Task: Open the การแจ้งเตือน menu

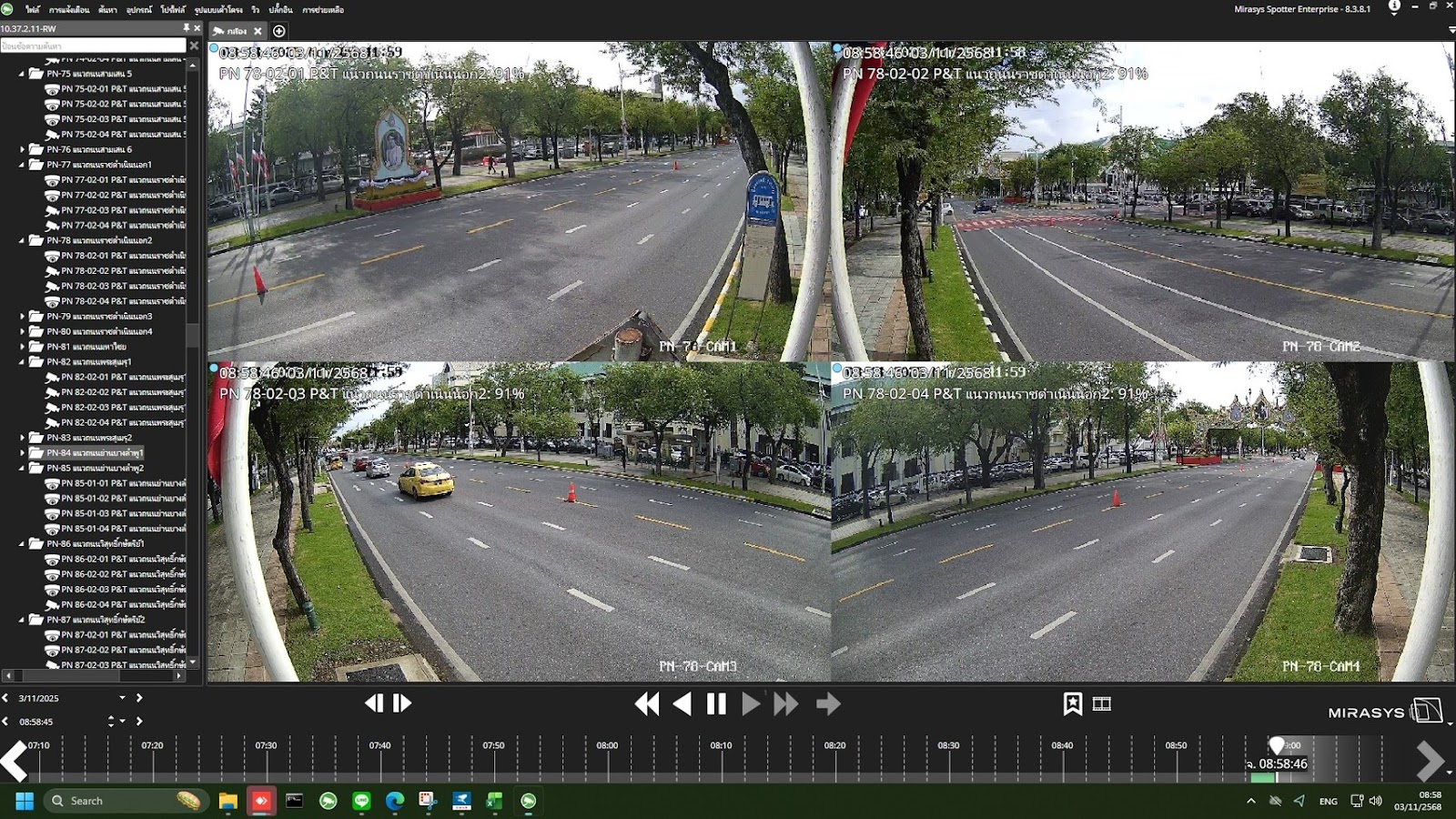Action: tap(69, 9)
